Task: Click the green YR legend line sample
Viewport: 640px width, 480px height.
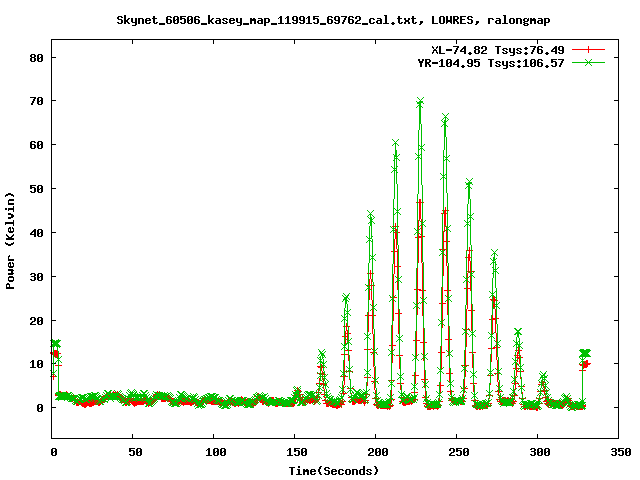Action: pyautogui.click(x=588, y=62)
